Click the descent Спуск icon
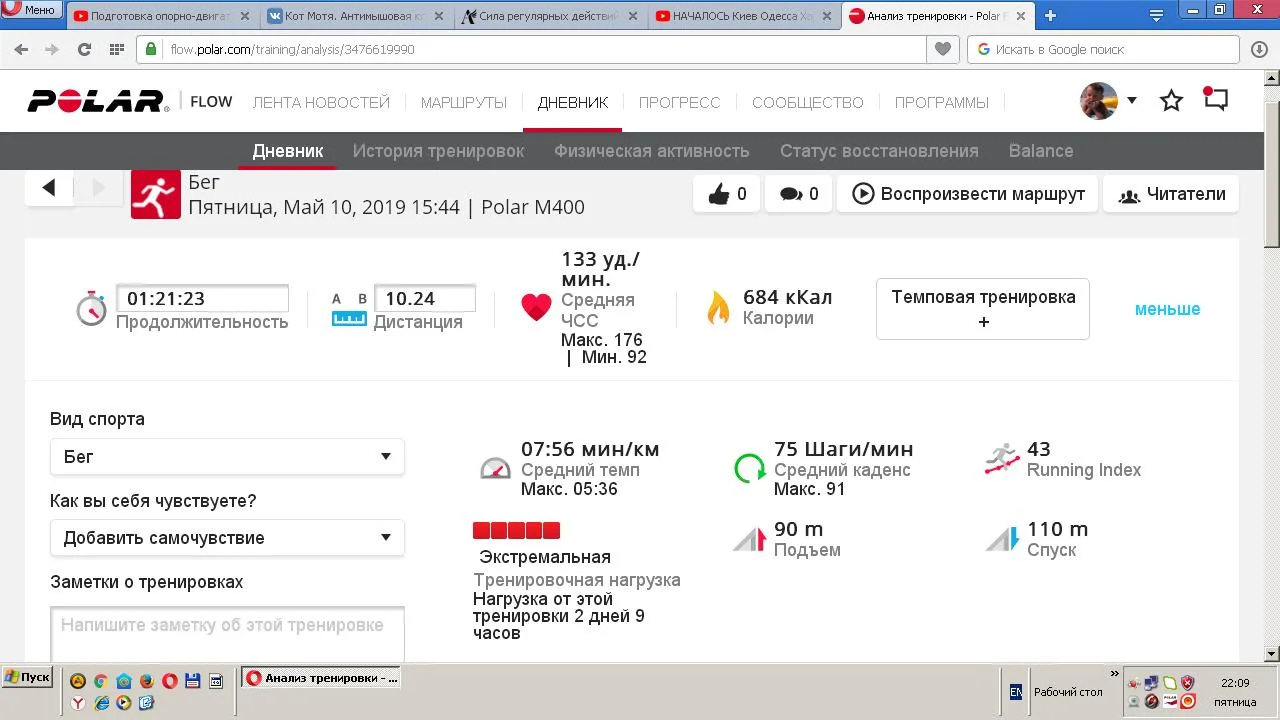This screenshot has width=1280, height=720. click(1002, 540)
